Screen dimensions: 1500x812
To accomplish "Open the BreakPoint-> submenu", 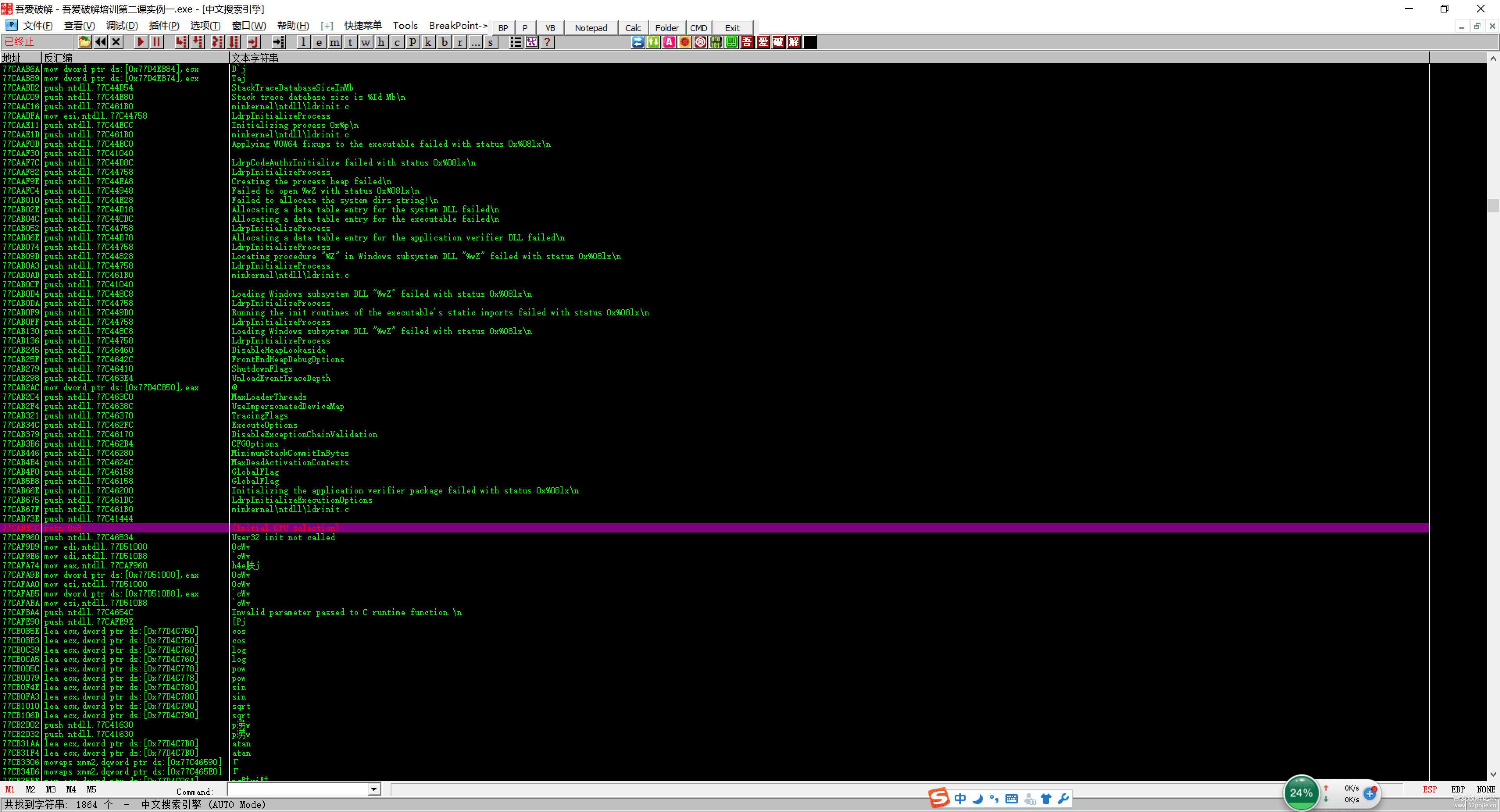I will coord(458,26).
